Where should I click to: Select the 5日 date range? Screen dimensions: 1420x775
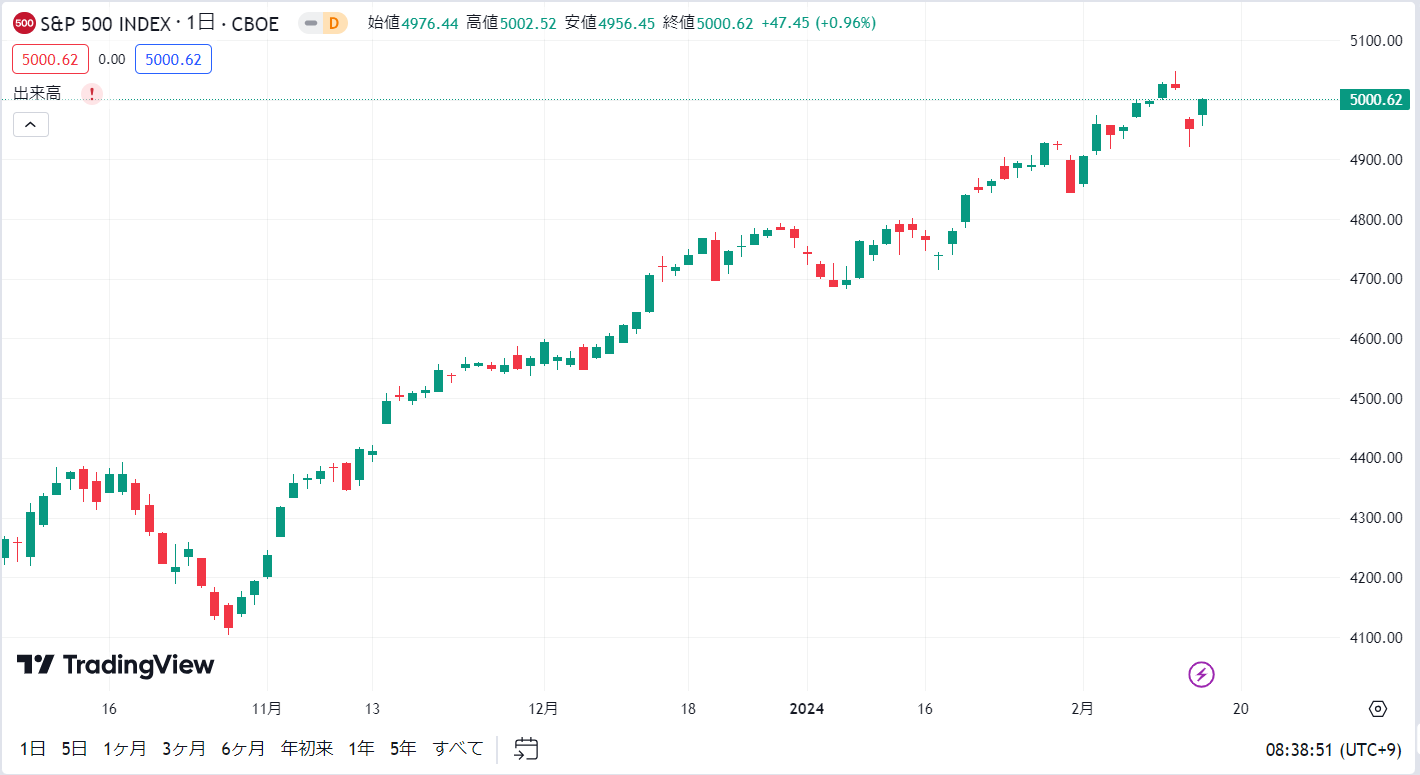75,748
